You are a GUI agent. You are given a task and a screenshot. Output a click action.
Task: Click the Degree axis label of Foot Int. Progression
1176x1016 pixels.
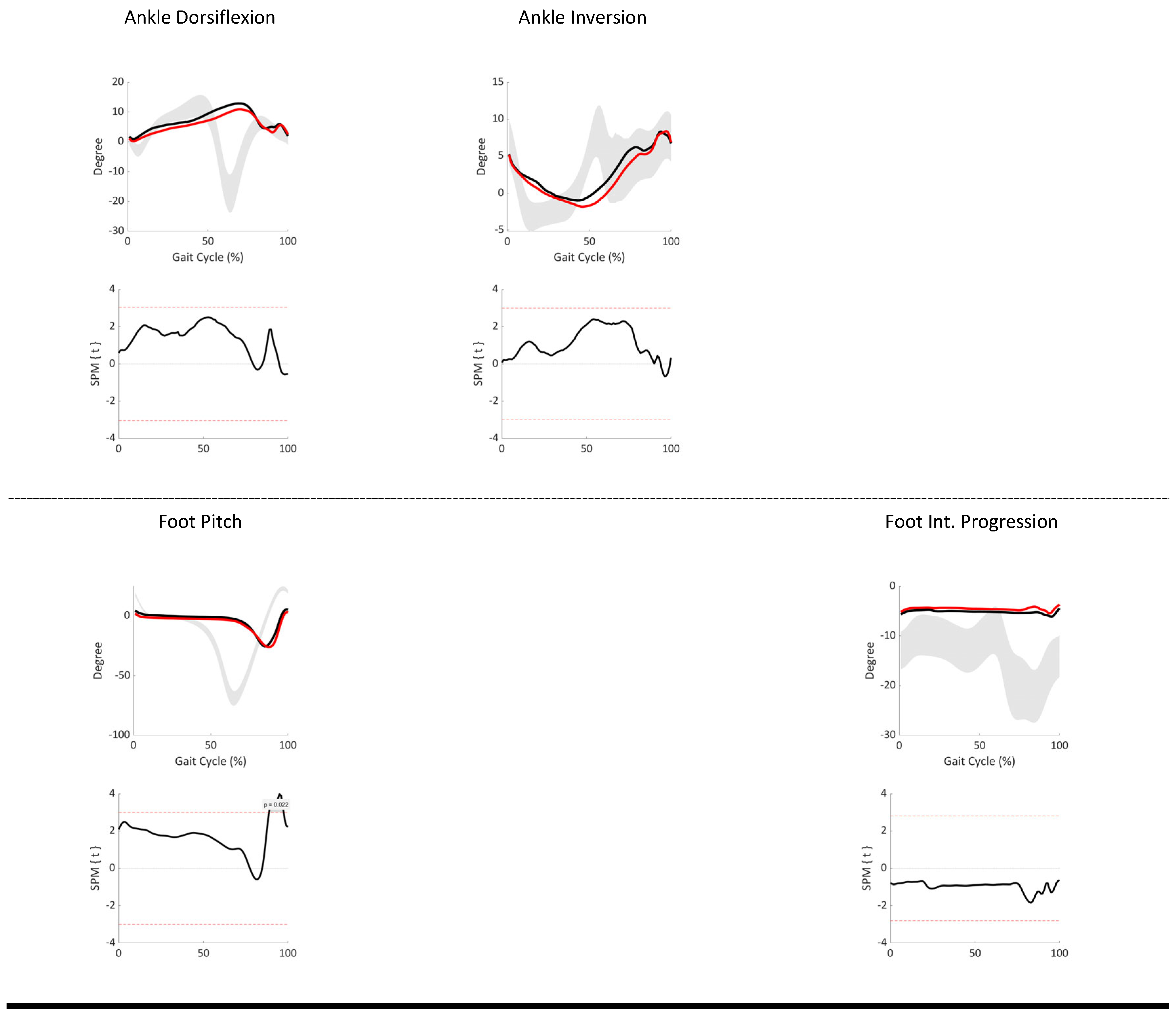869,661
